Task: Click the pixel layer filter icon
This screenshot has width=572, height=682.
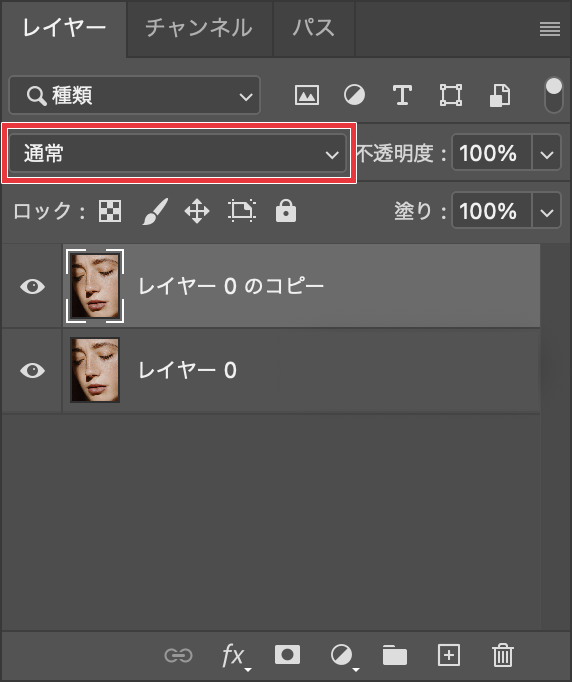Action: (307, 95)
